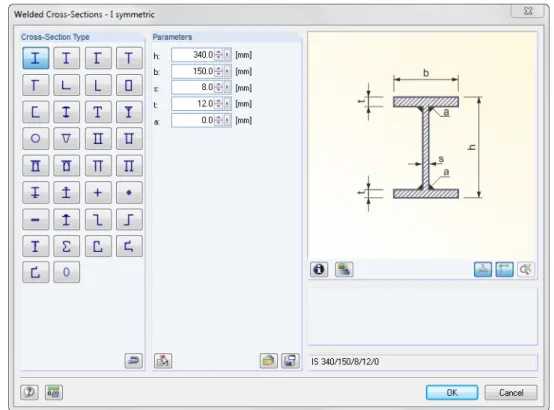Click the IS 340/150/8/12/0 name field
554x410 pixels.
(423, 362)
